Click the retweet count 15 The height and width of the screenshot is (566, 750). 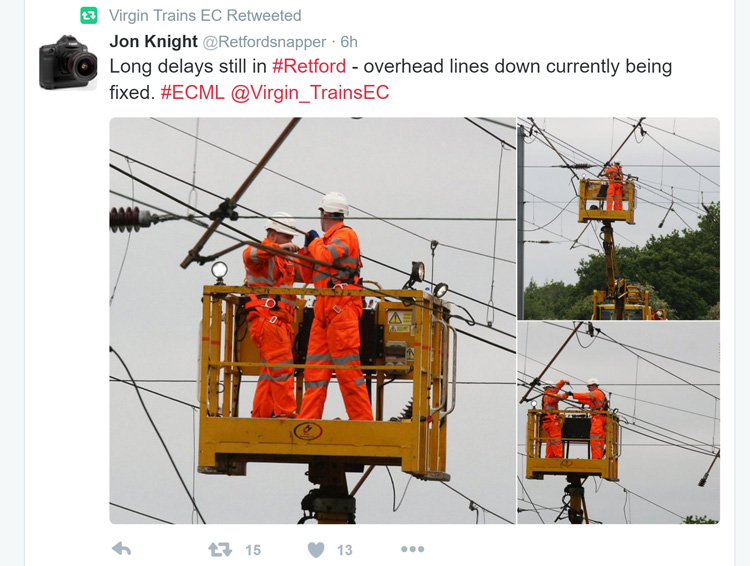tap(253, 550)
